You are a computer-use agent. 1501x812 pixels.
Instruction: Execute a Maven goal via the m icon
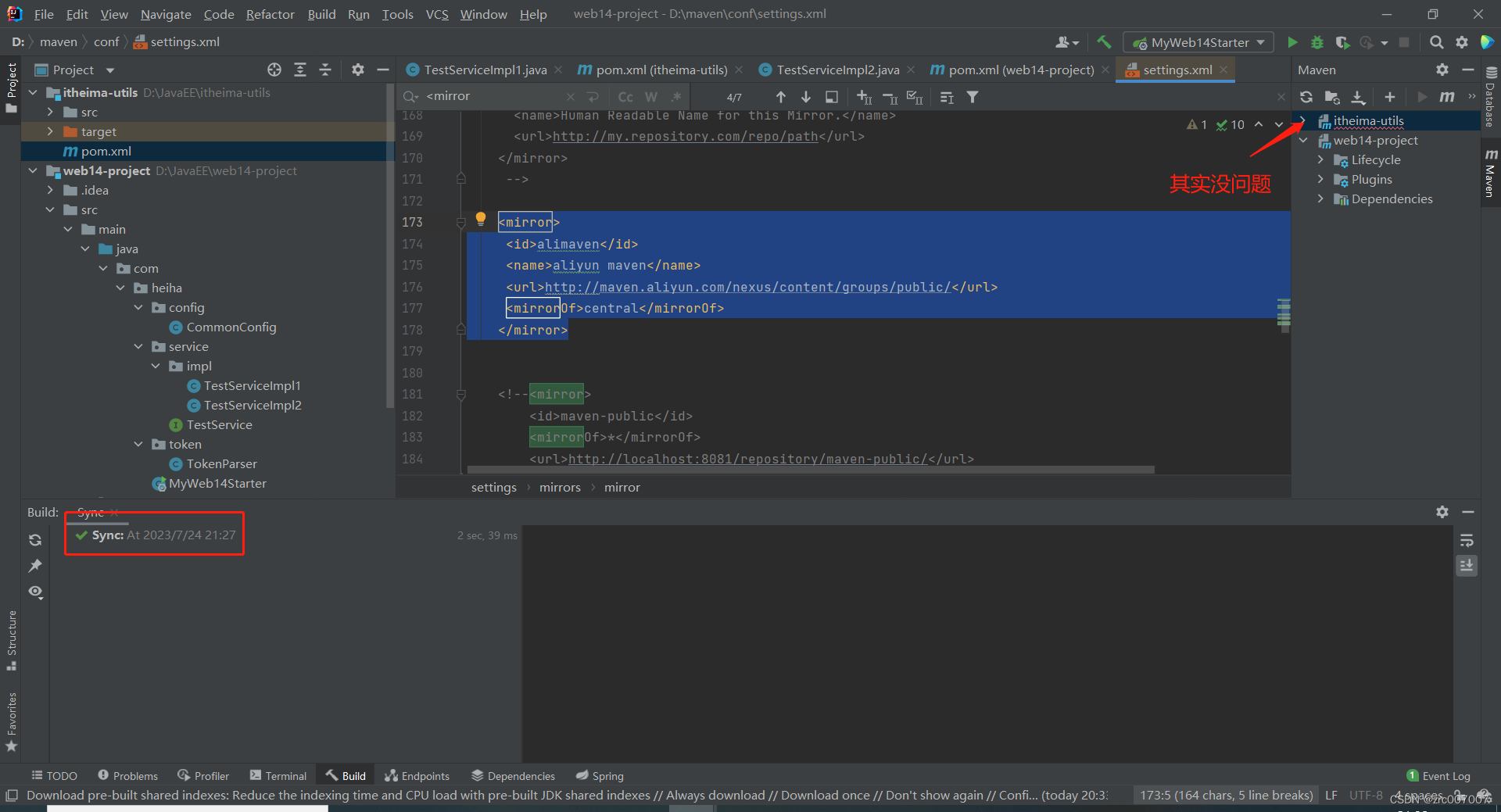tap(1447, 97)
